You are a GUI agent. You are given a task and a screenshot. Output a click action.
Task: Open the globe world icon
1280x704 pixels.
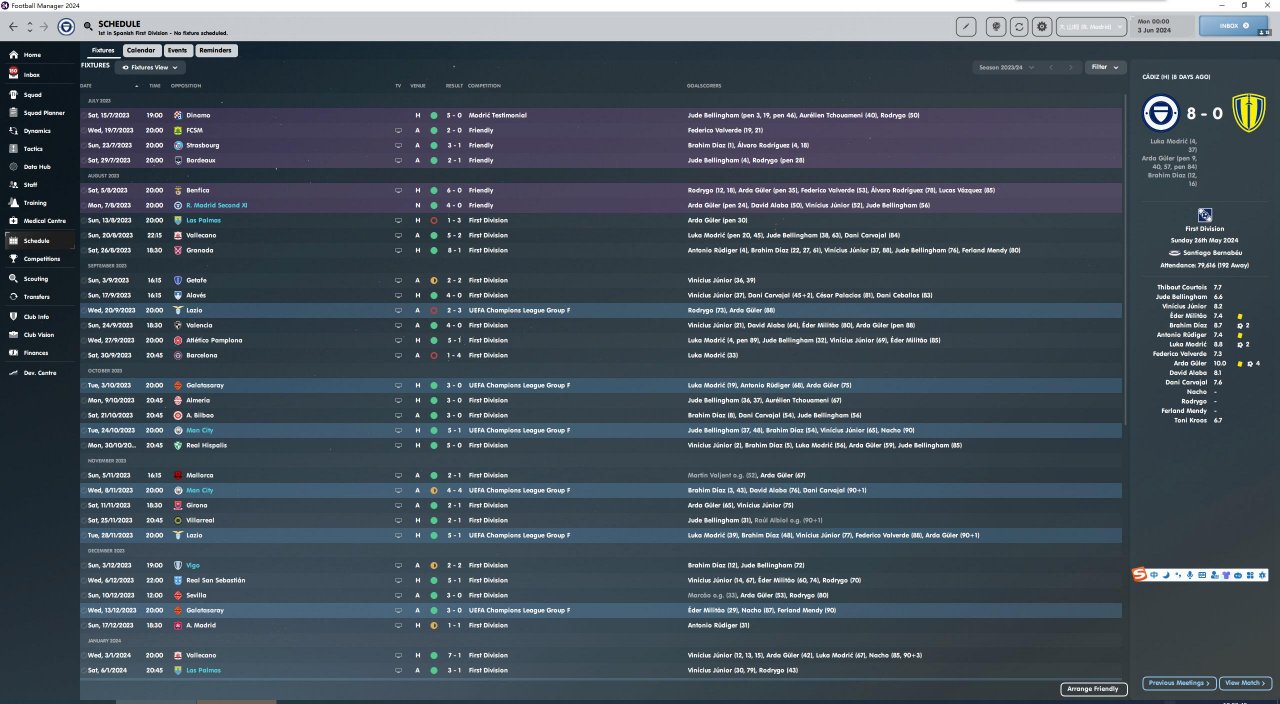pyautogui.click(x=996, y=27)
